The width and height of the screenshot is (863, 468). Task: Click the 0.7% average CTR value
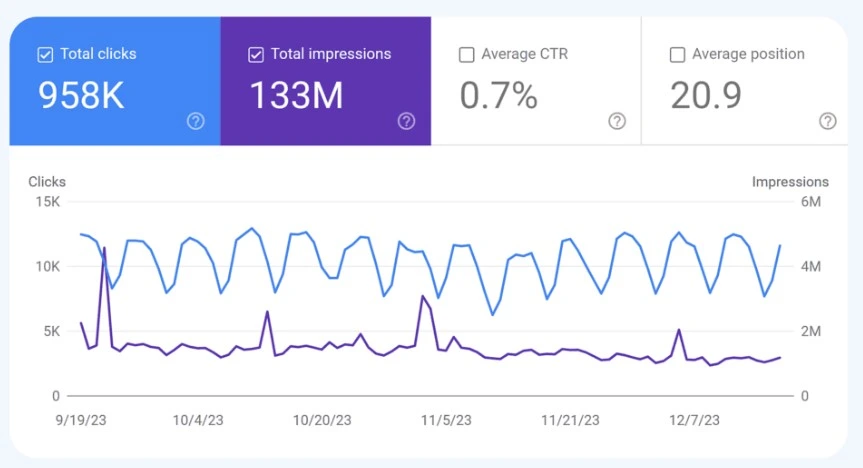coord(499,95)
